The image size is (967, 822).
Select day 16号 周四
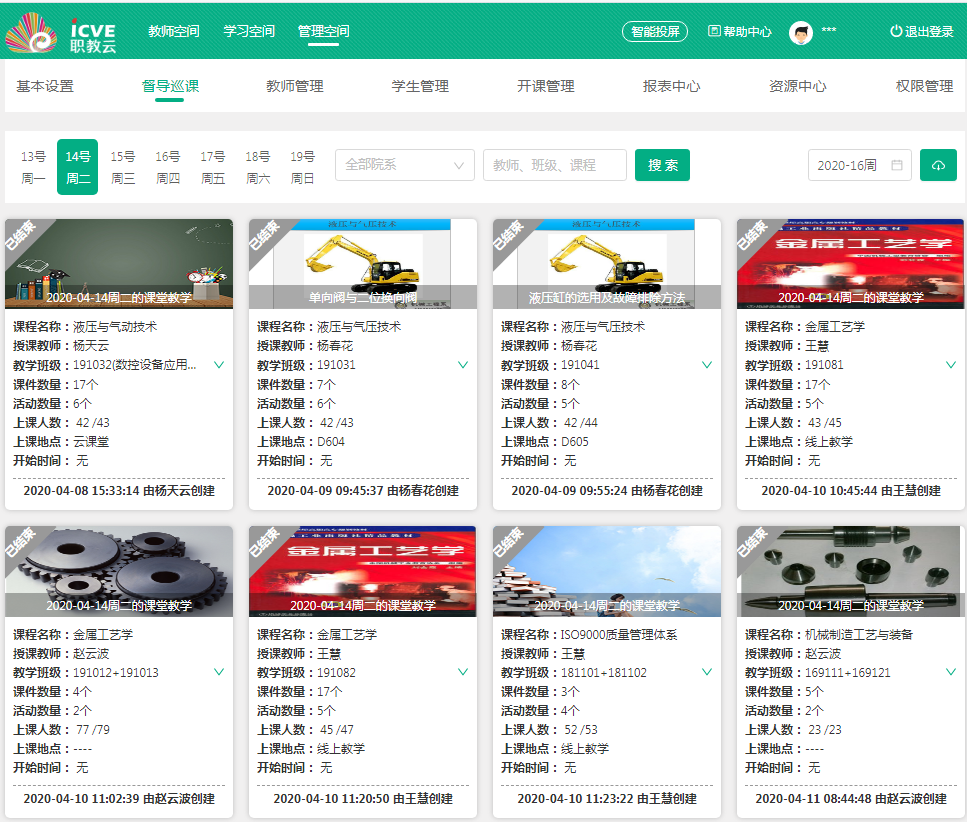click(168, 167)
